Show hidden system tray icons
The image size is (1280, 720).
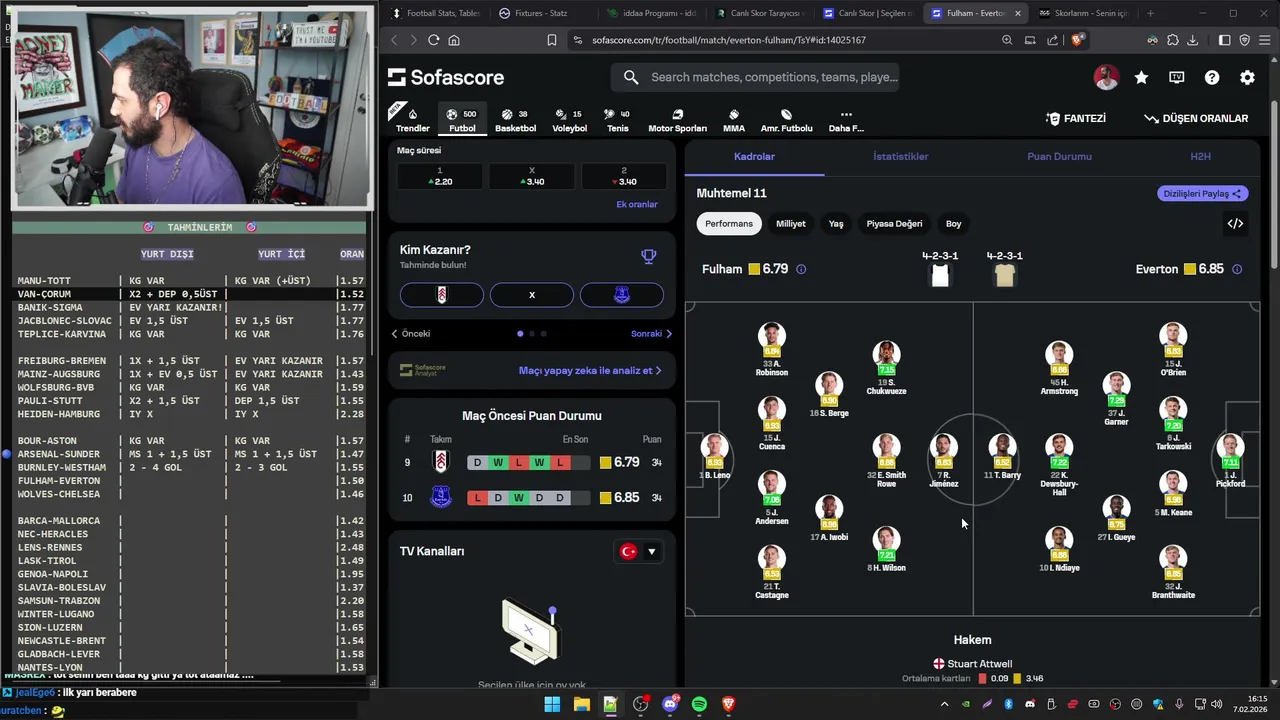(944, 704)
